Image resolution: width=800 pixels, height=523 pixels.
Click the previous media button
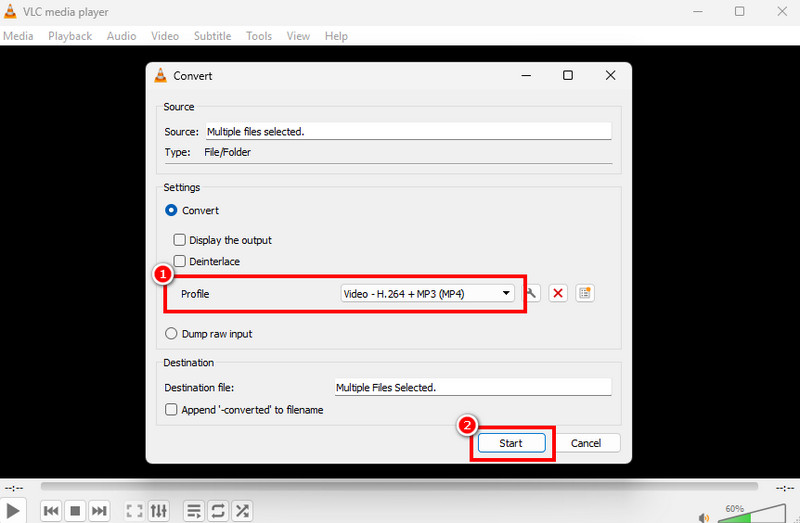(x=50, y=511)
